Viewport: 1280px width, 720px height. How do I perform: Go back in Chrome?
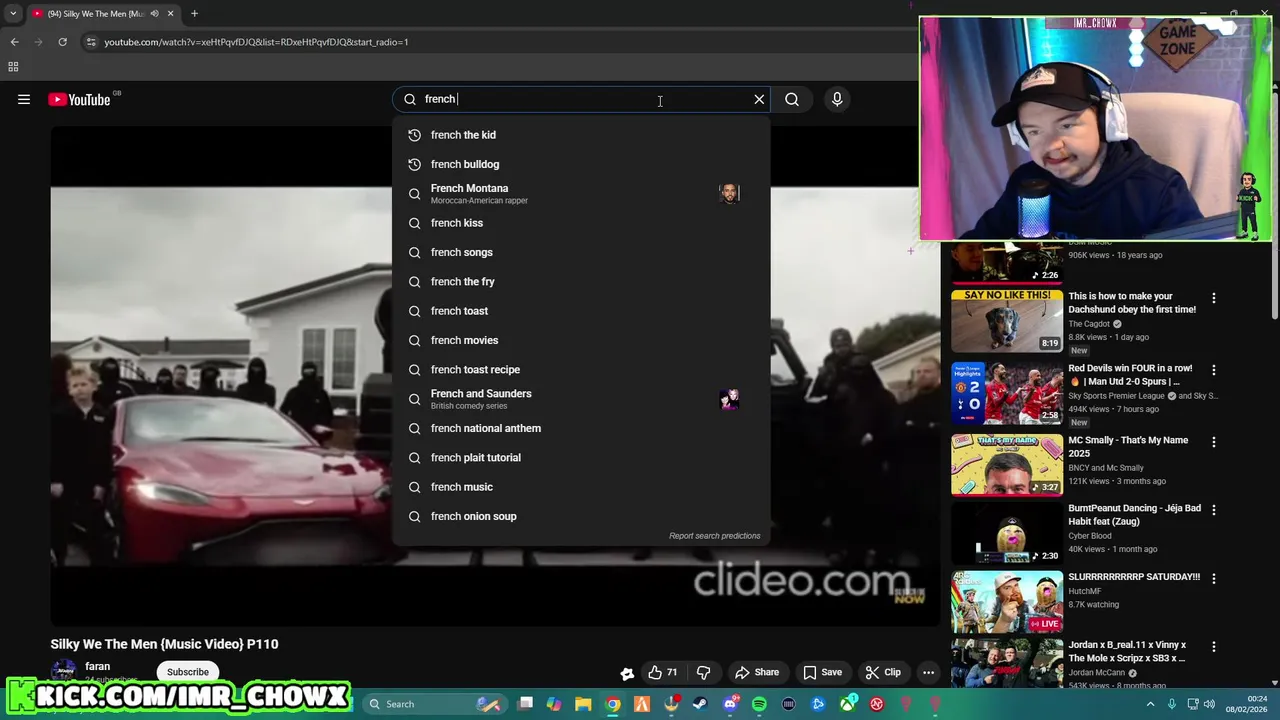coord(14,42)
